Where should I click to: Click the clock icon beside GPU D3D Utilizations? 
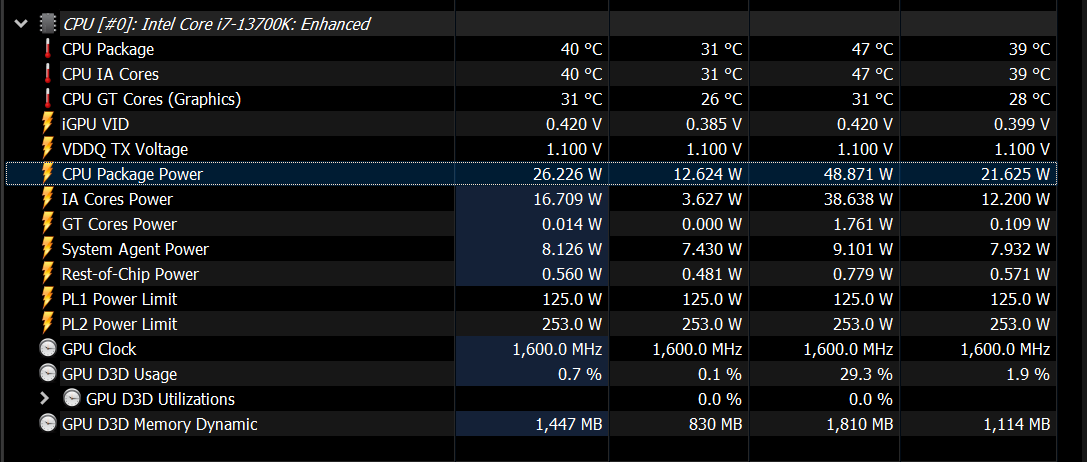click(x=71, y=398)
